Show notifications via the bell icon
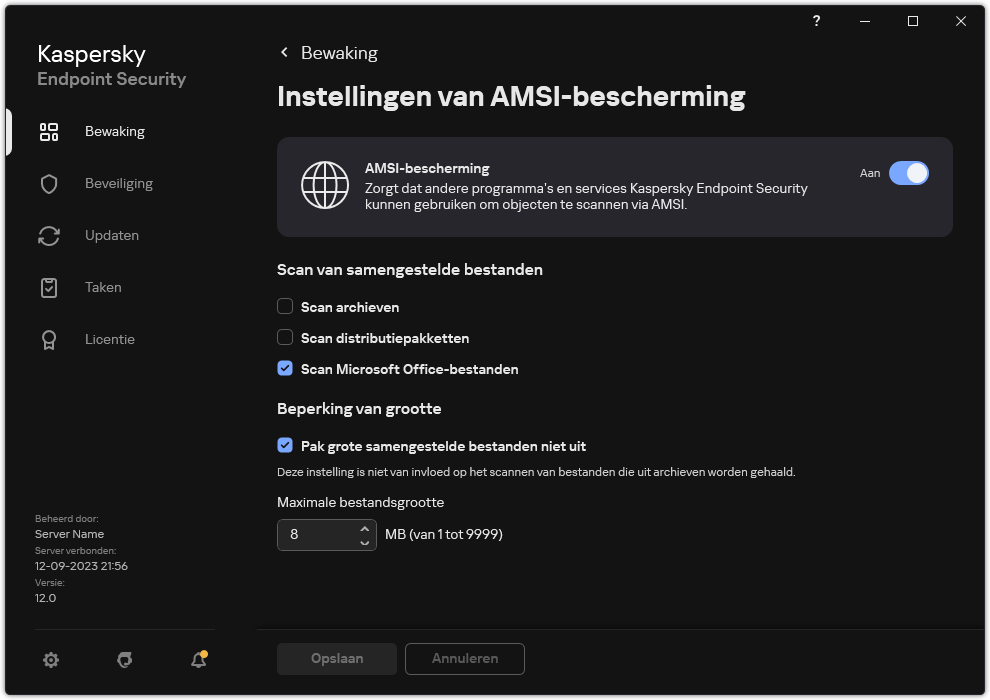Image resolution: width=990 pixels, height=700 pixels. pos(197,660)
